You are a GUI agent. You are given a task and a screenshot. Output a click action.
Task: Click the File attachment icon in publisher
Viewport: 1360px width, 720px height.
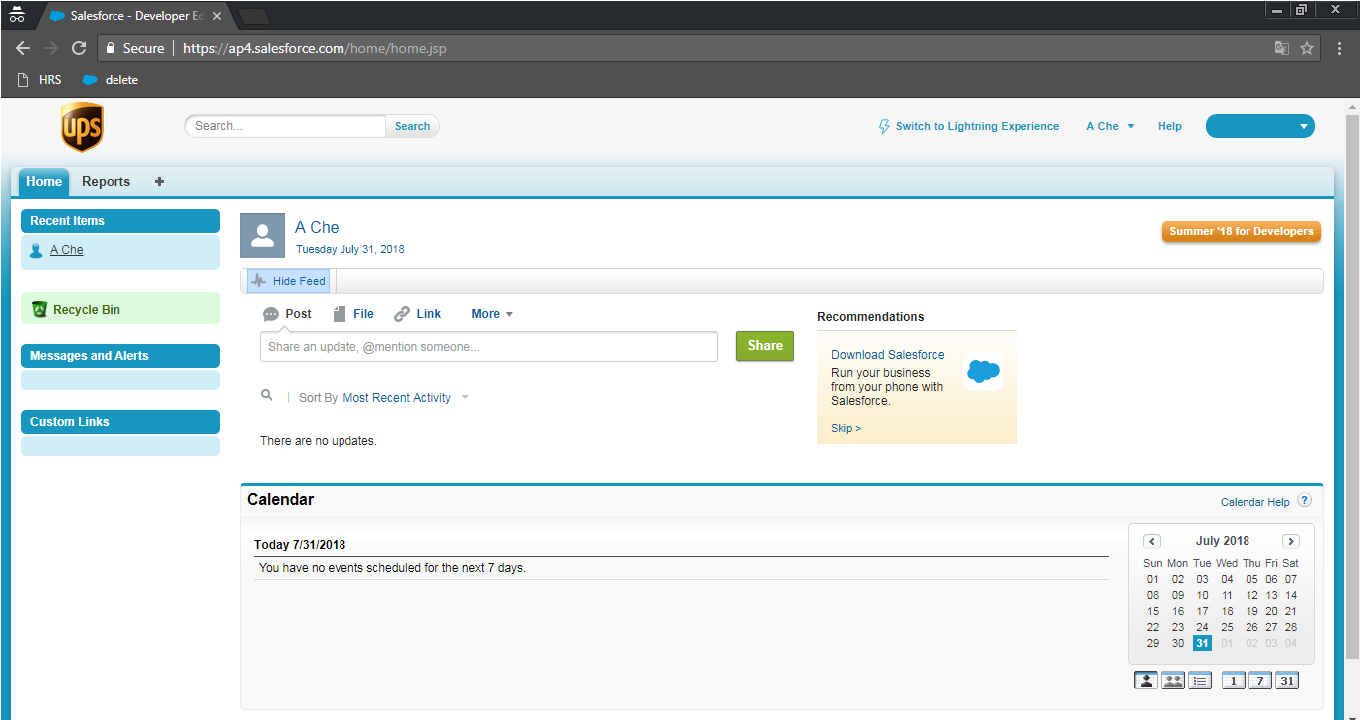click(x=340, y=314)
